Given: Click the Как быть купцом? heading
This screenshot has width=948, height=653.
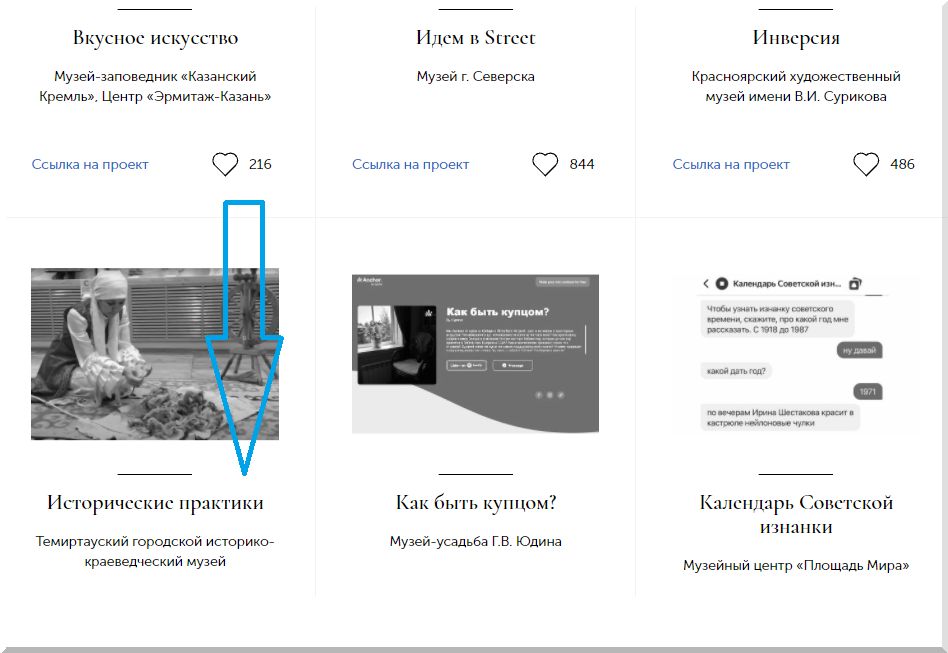Looking at the screenshot, I should coord(475,502).
